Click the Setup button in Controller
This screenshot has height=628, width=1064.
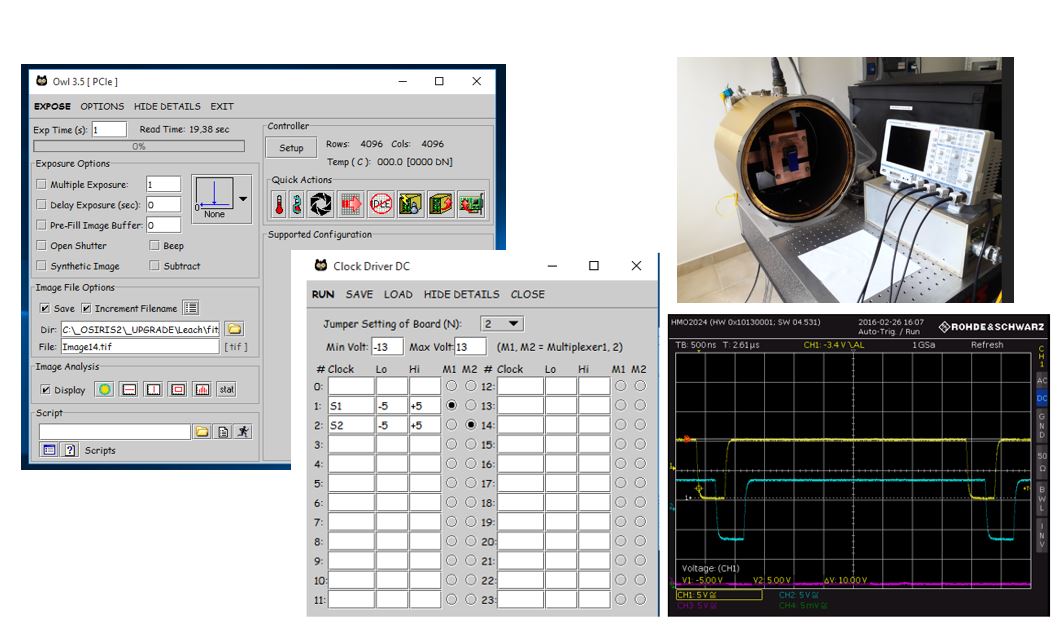click(x=291, y=148)
